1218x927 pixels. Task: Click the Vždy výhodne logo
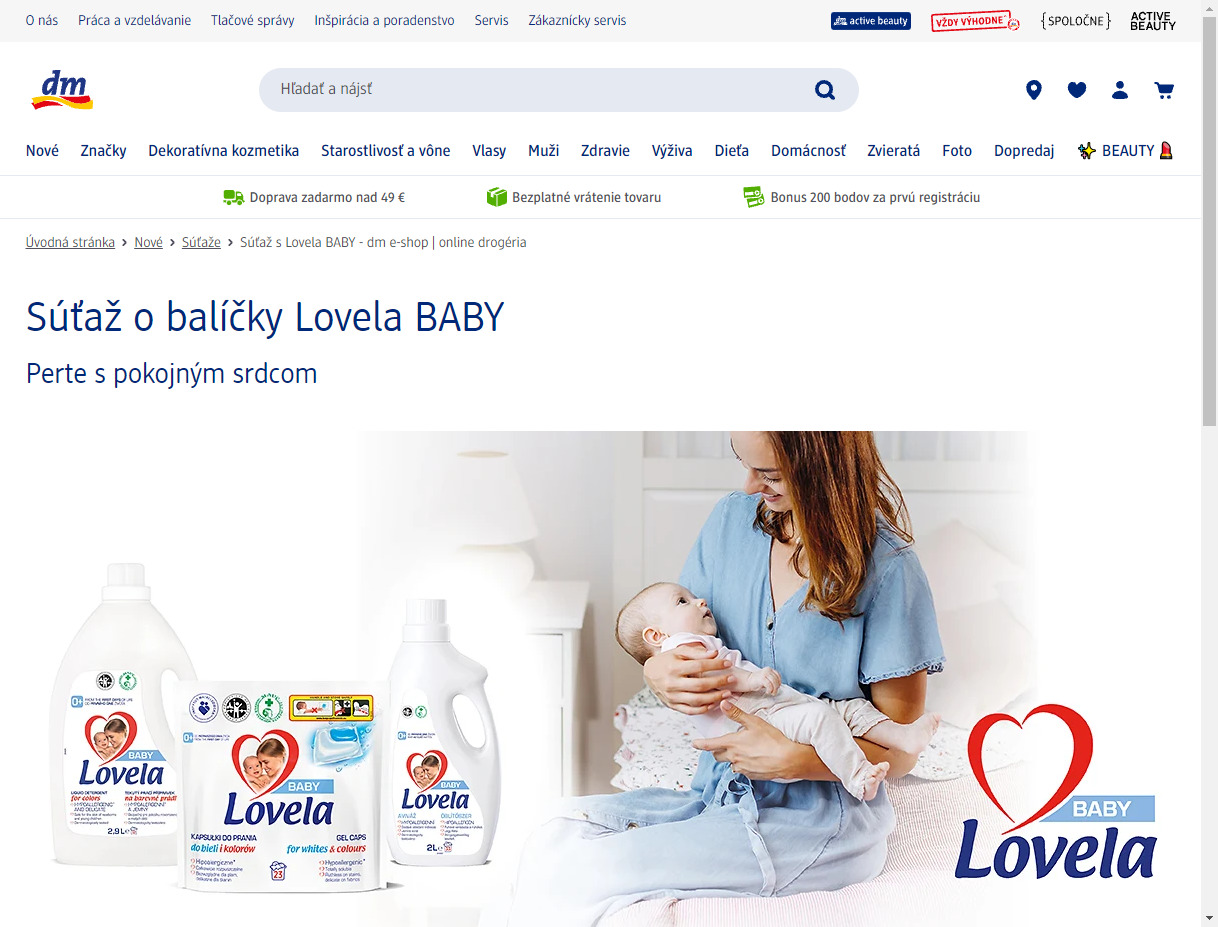click(975, 21)
